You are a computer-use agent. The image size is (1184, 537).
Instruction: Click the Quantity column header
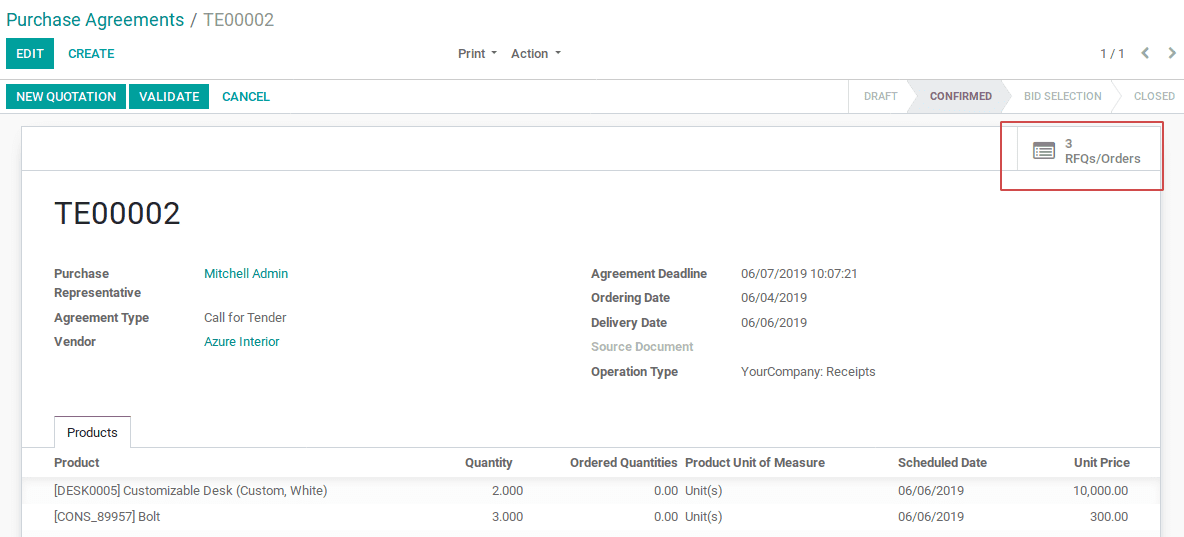pyautogui.click(x=489, y=462)
